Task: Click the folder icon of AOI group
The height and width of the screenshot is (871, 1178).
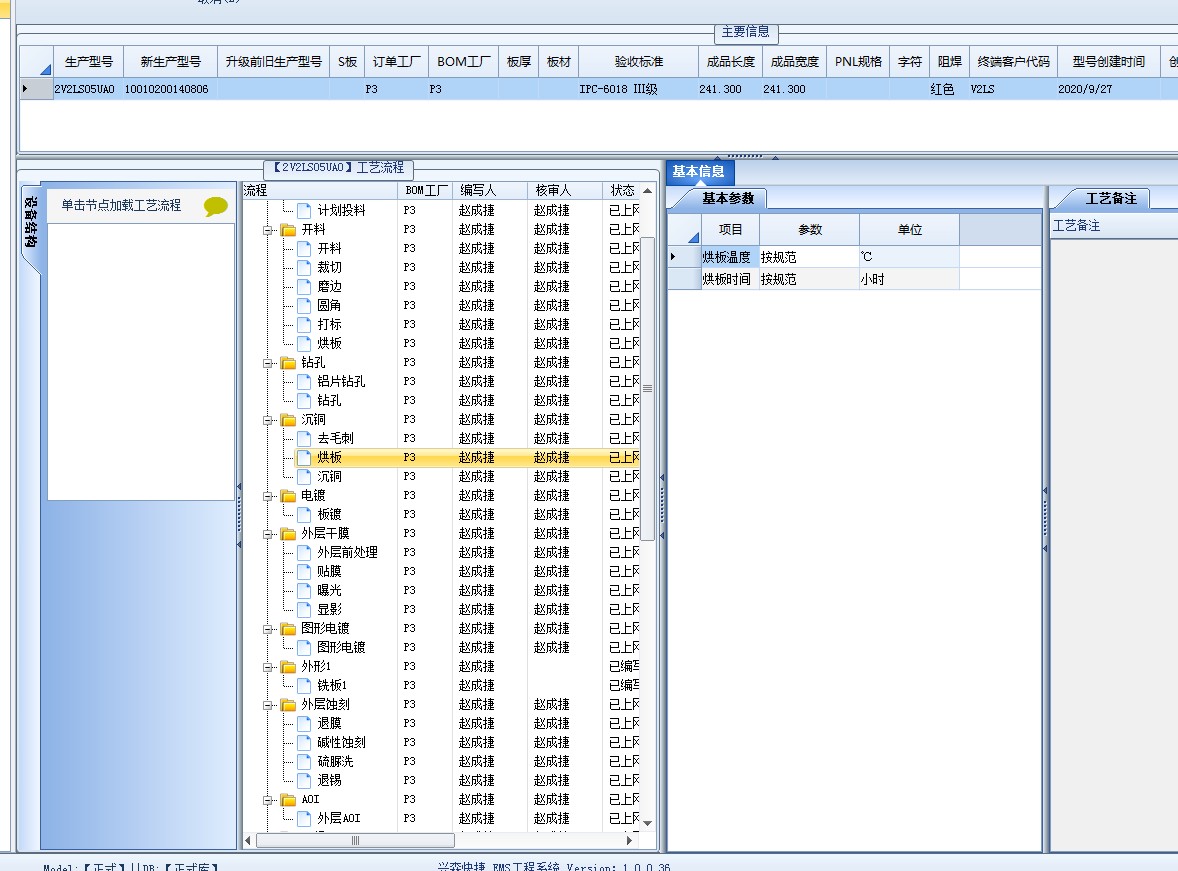Action: point(288,800)
